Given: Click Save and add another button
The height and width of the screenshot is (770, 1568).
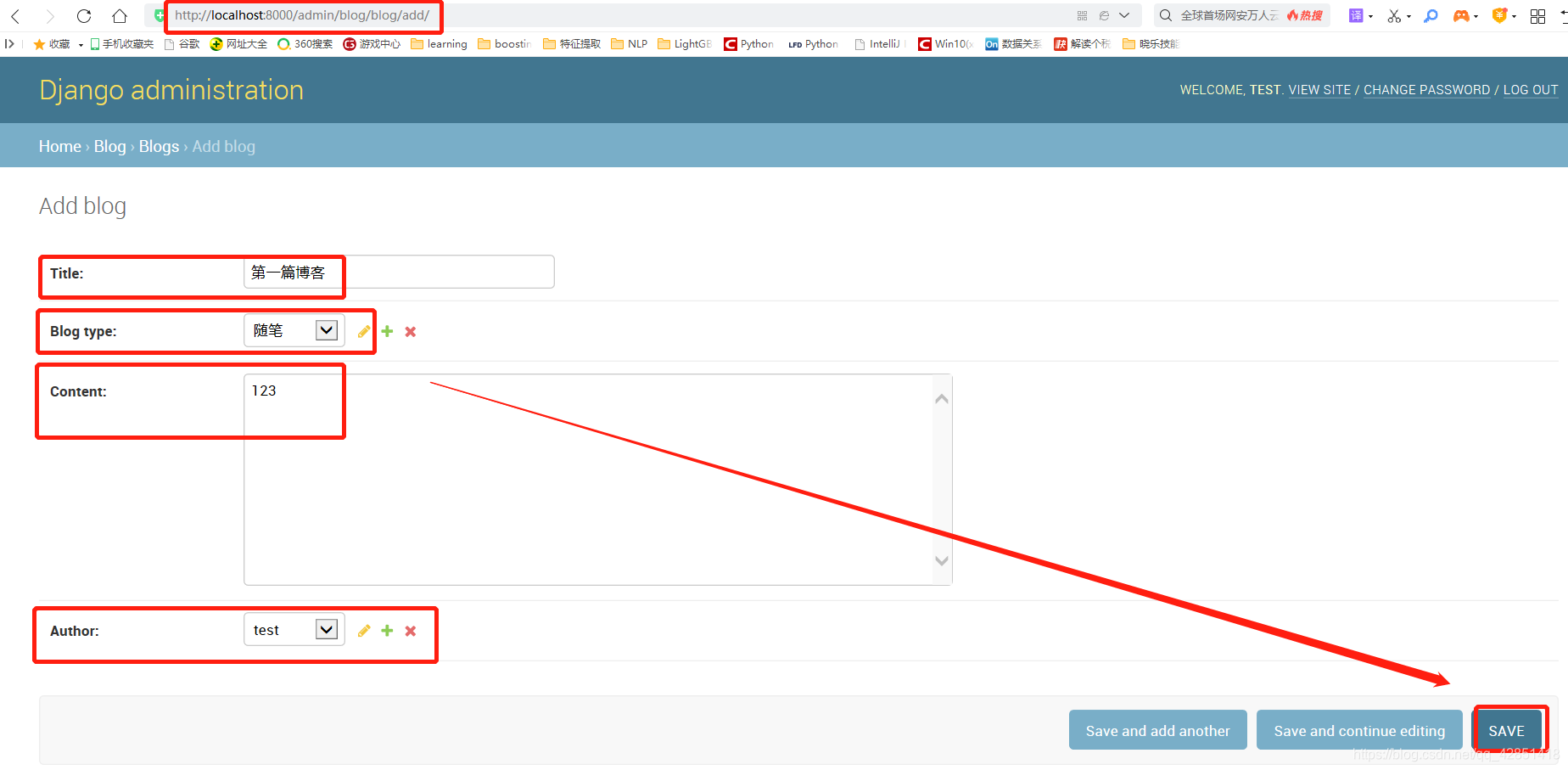Looking at the screenshot, I should click(1158, 730).
